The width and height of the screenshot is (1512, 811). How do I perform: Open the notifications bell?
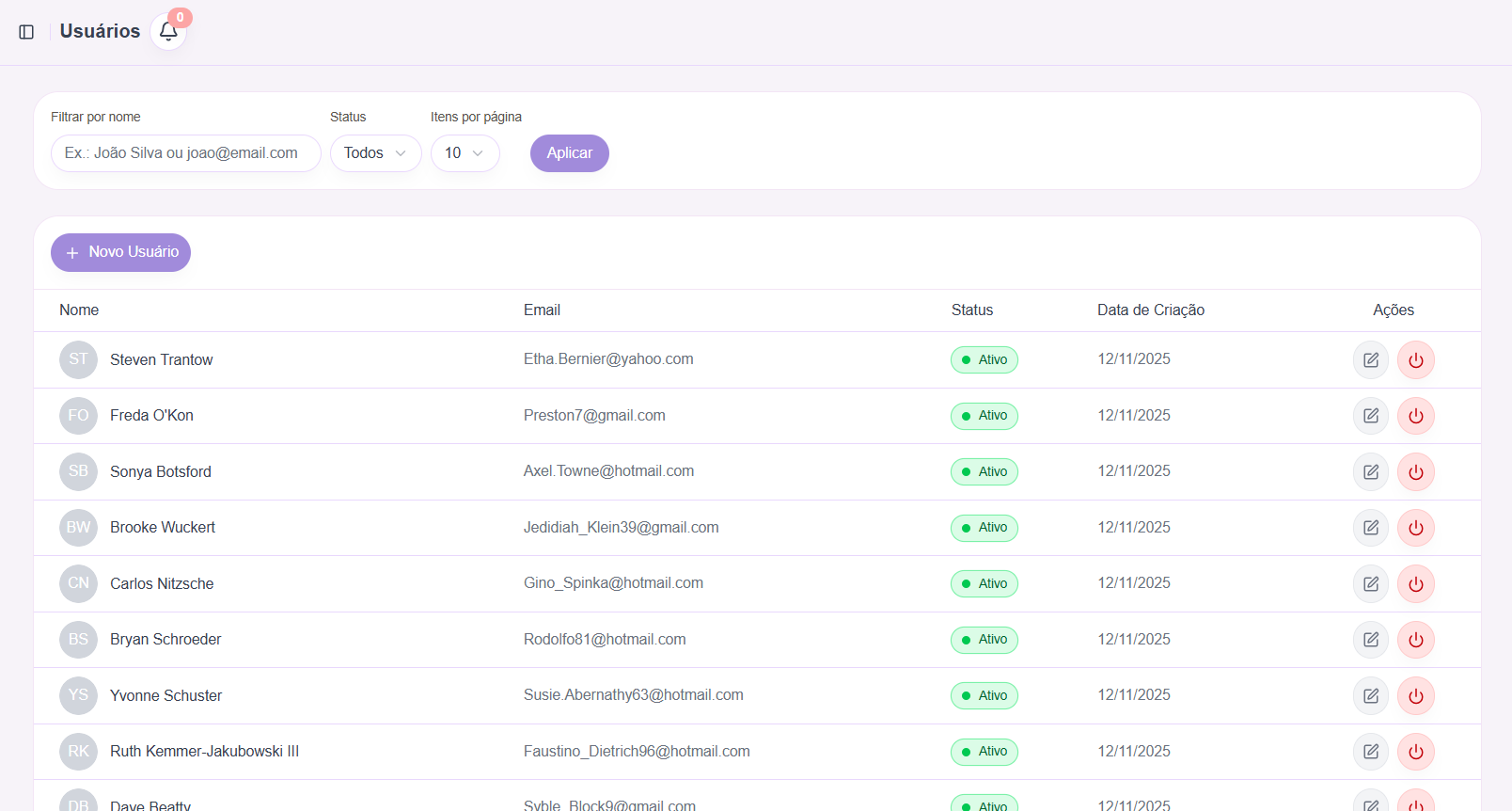click(168, 32)
